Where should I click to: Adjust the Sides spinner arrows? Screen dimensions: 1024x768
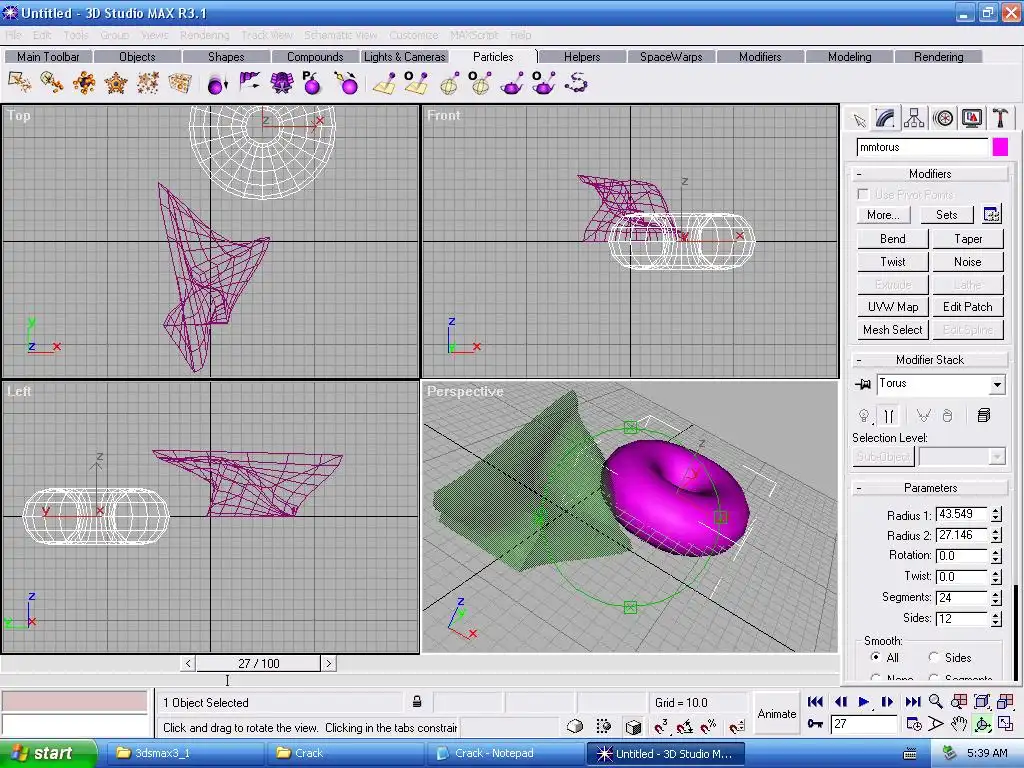[996, 618]
